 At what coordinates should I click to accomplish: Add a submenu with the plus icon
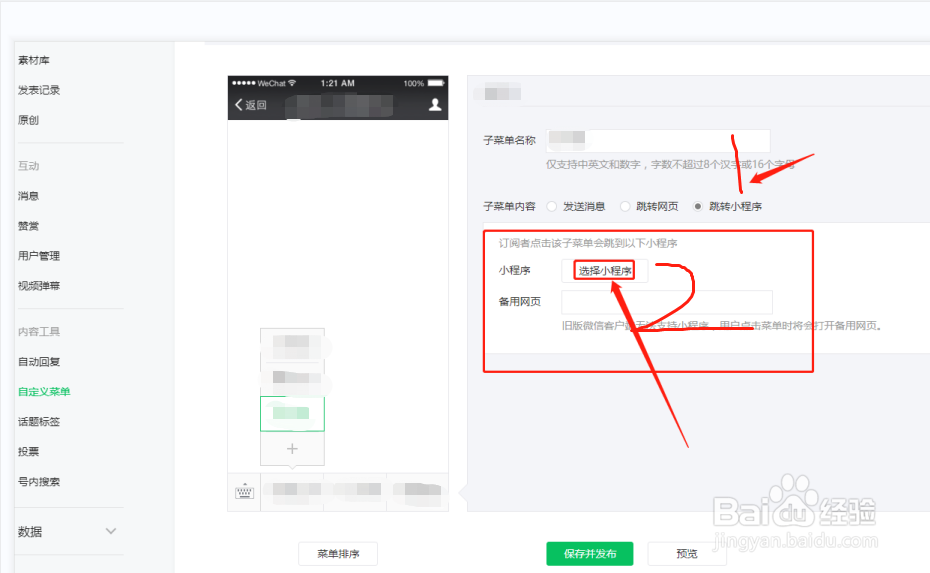pyautogui.click(x=292, y=448)
